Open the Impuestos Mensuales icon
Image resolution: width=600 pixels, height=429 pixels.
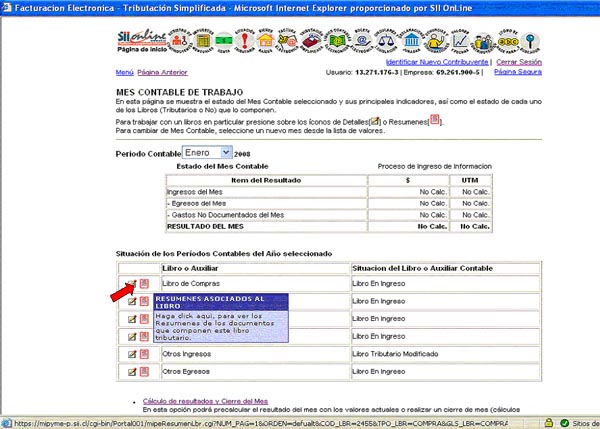click(x=203, y=40)
